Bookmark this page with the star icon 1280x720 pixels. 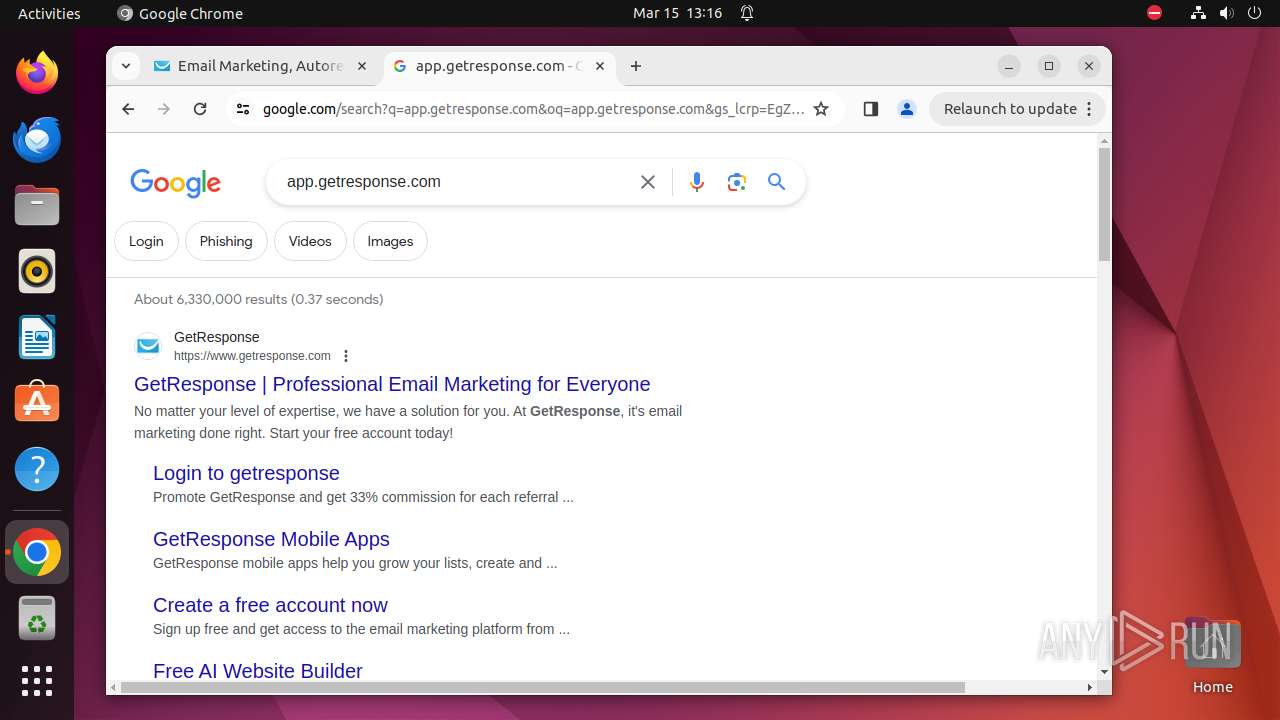pos(821,109)
